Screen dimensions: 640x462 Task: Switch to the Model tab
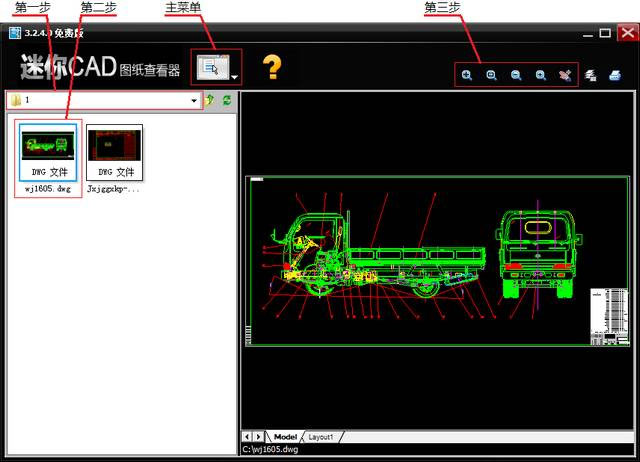tap(285, 437)
